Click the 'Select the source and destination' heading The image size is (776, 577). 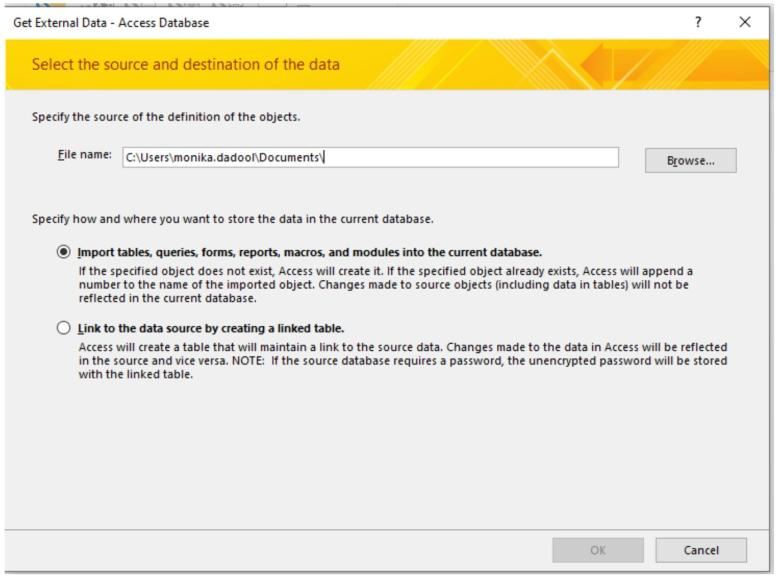[x=186, y=64]
